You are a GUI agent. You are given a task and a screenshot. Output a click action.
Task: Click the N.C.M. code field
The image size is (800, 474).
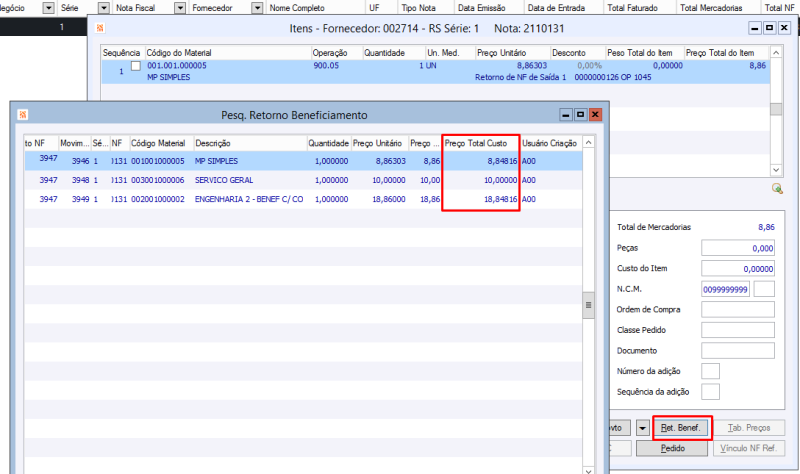pos(726,289)
